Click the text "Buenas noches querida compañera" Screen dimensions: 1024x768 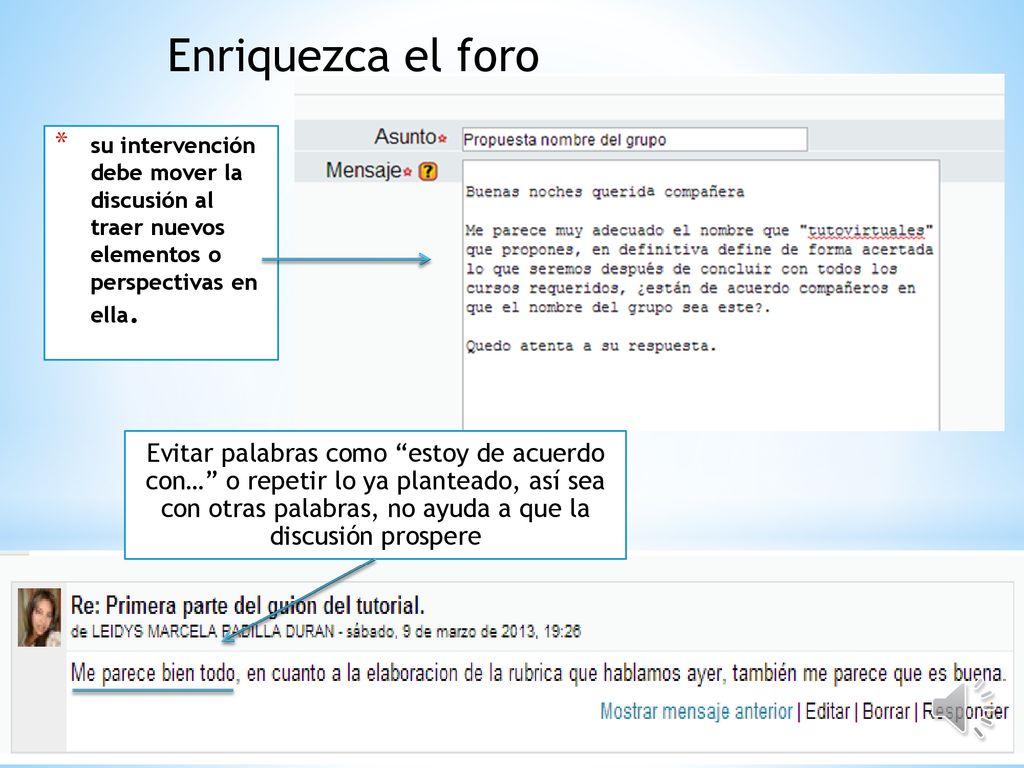click(x=605, y=192)
